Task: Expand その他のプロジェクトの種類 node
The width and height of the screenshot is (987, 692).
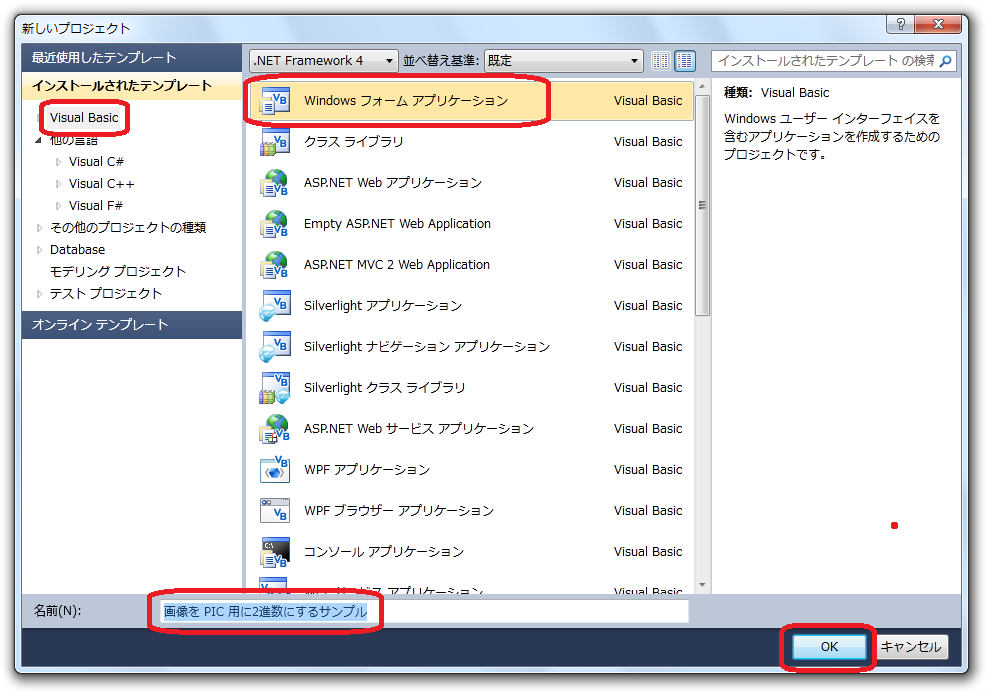Action: (39, 228)
